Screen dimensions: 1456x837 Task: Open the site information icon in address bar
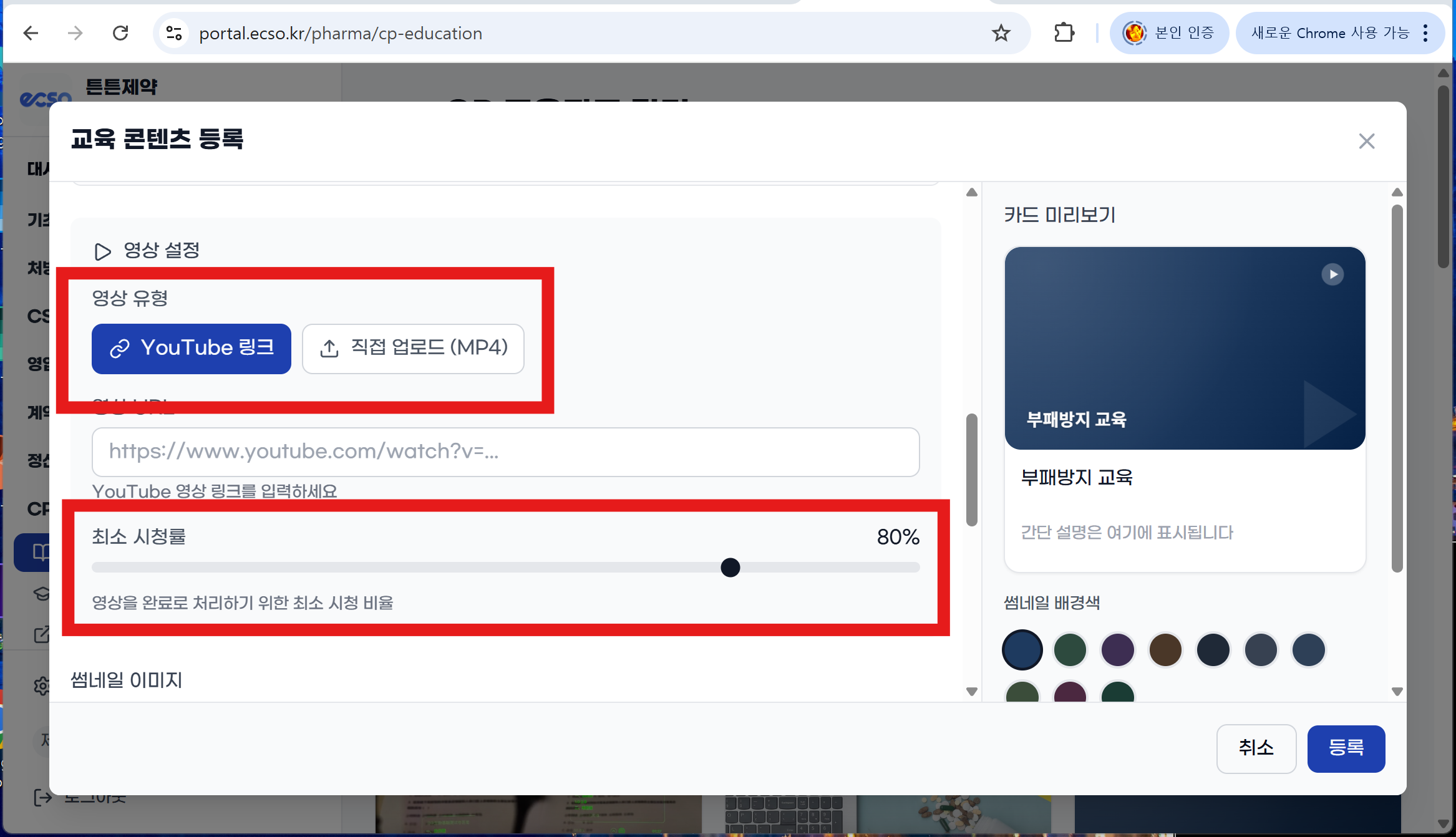[174, 33]
